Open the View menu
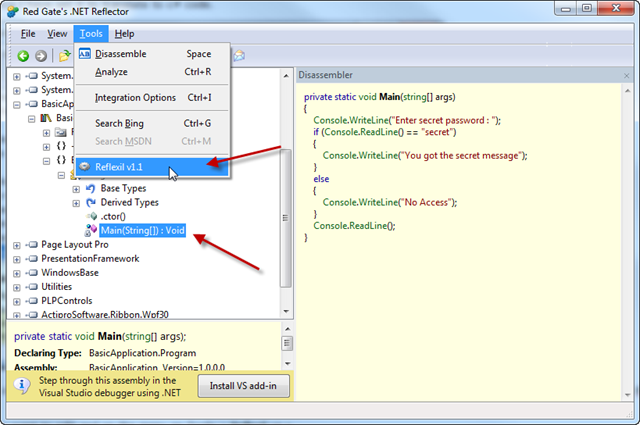 (57, 33)
